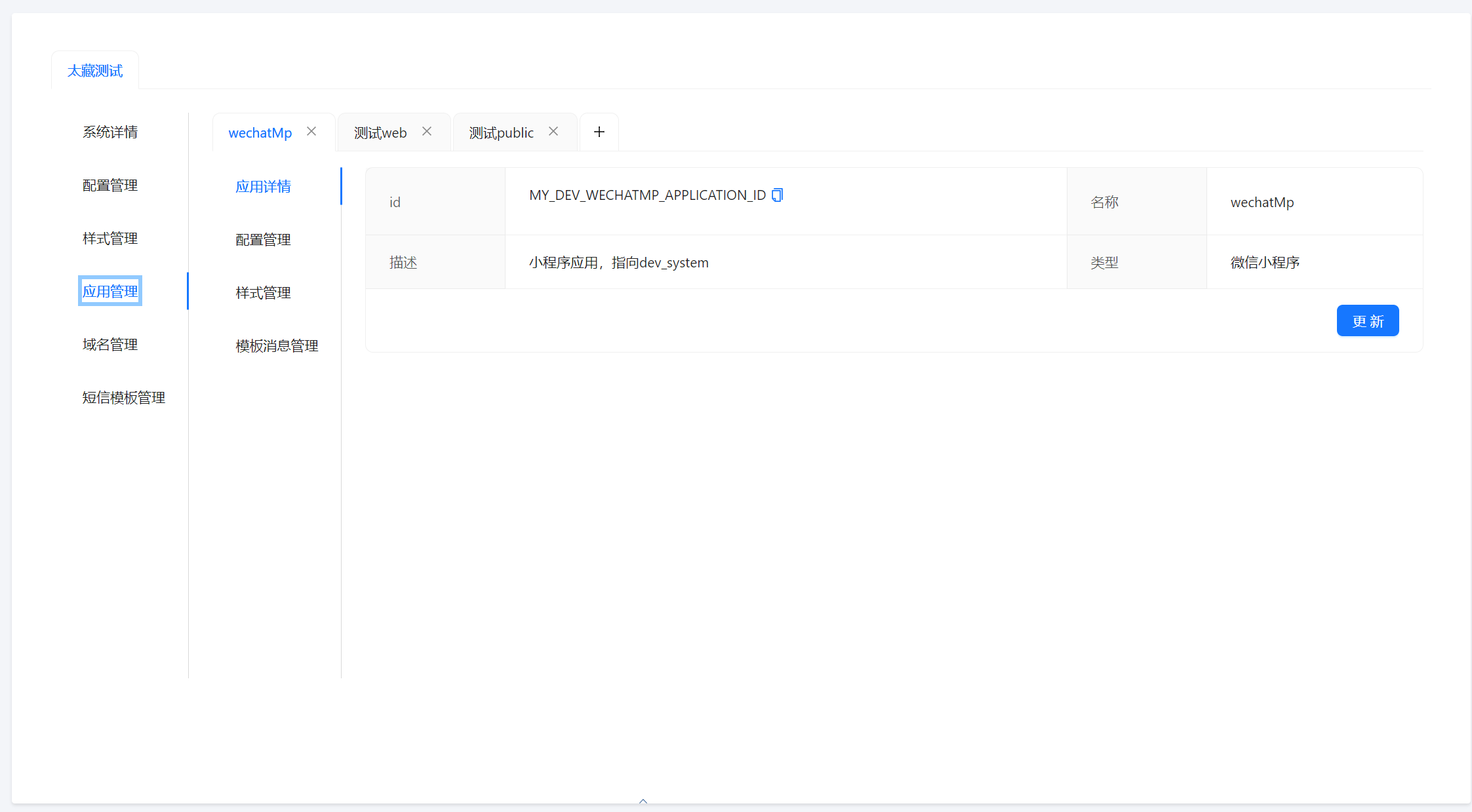Viewport: 1472px width, 812px height.
Task: Open inner submenu 配置管理 item
Action: [x=263, y=239]
